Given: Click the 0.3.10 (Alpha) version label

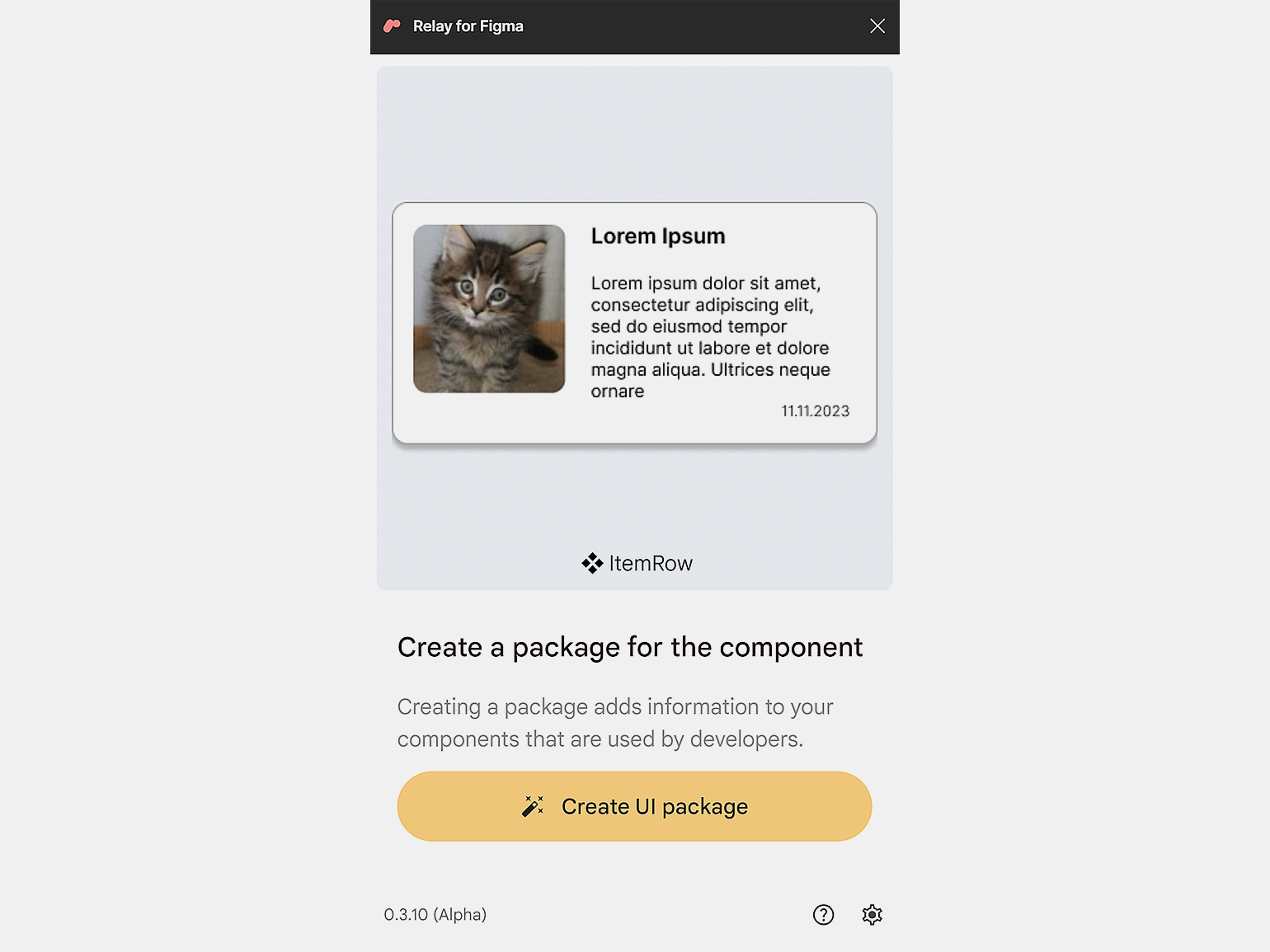Looking at the screenshot, I should [x=435, y=915].
